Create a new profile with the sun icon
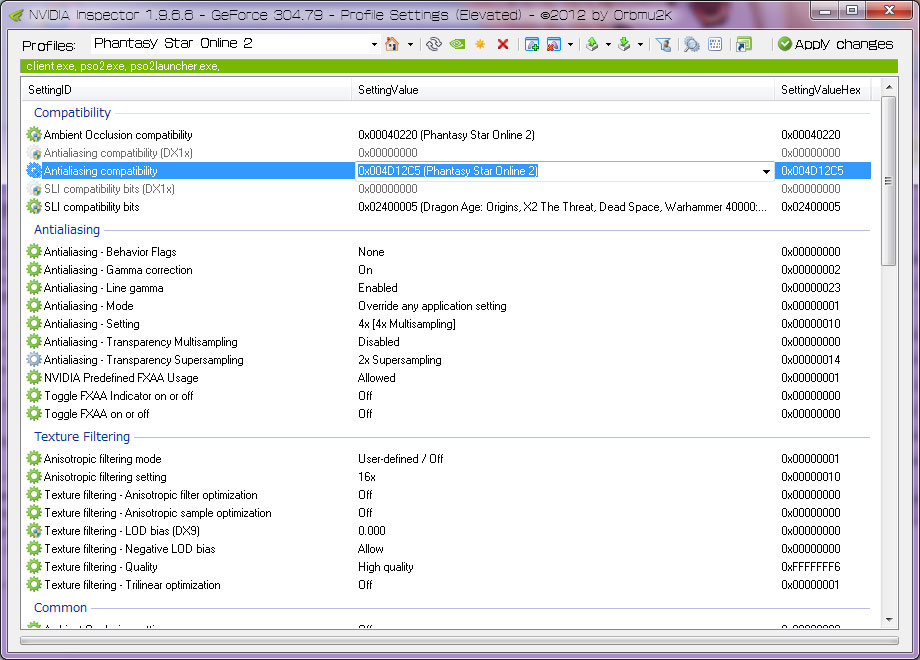The width and height of the screenshot is (920, 660). pos(480,44)
